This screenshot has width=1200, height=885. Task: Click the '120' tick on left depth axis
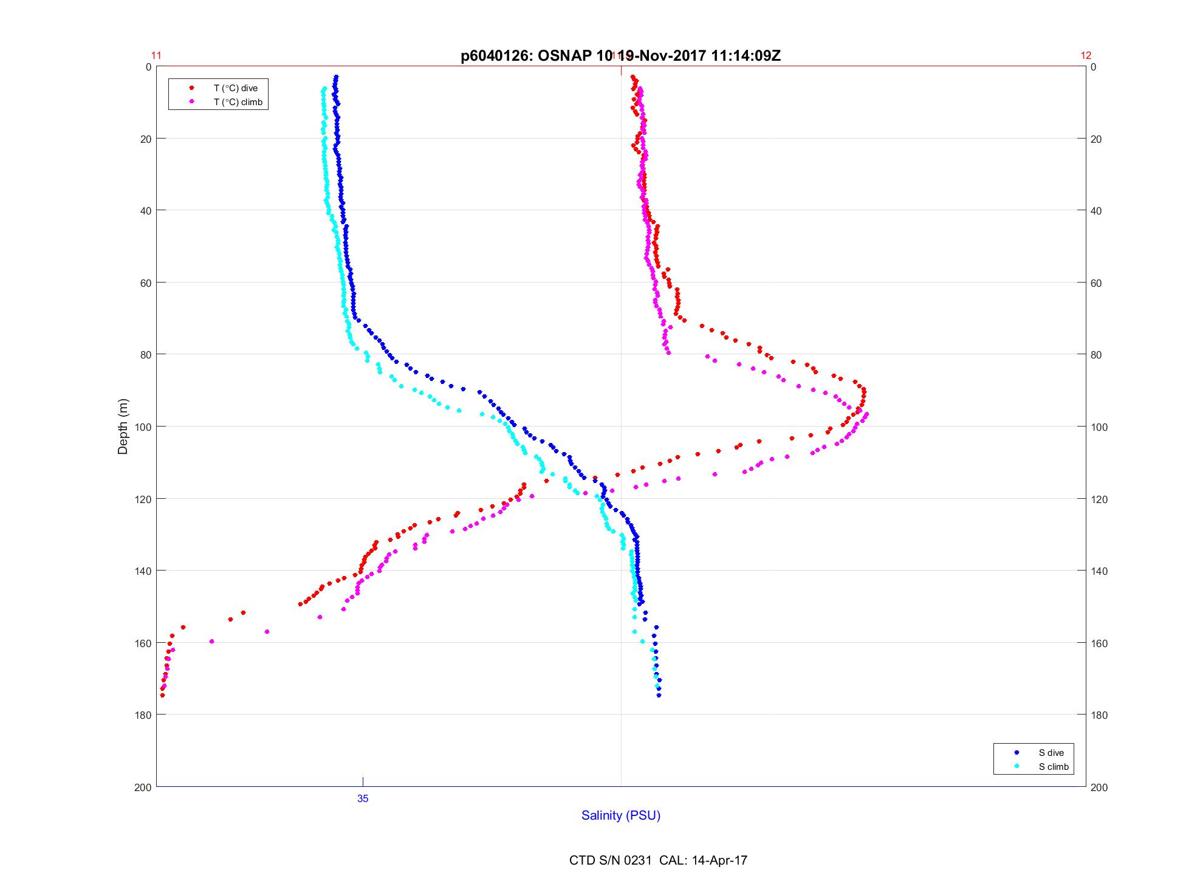(143, 499)
